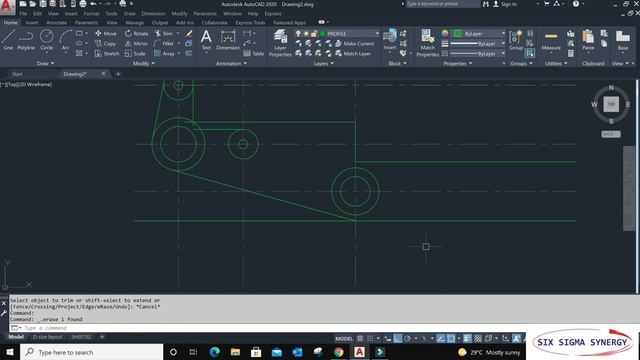Open the Parametric ribbon tab
Screen dimensions: 640x360
pyautogui.click(x=86, y=23)
